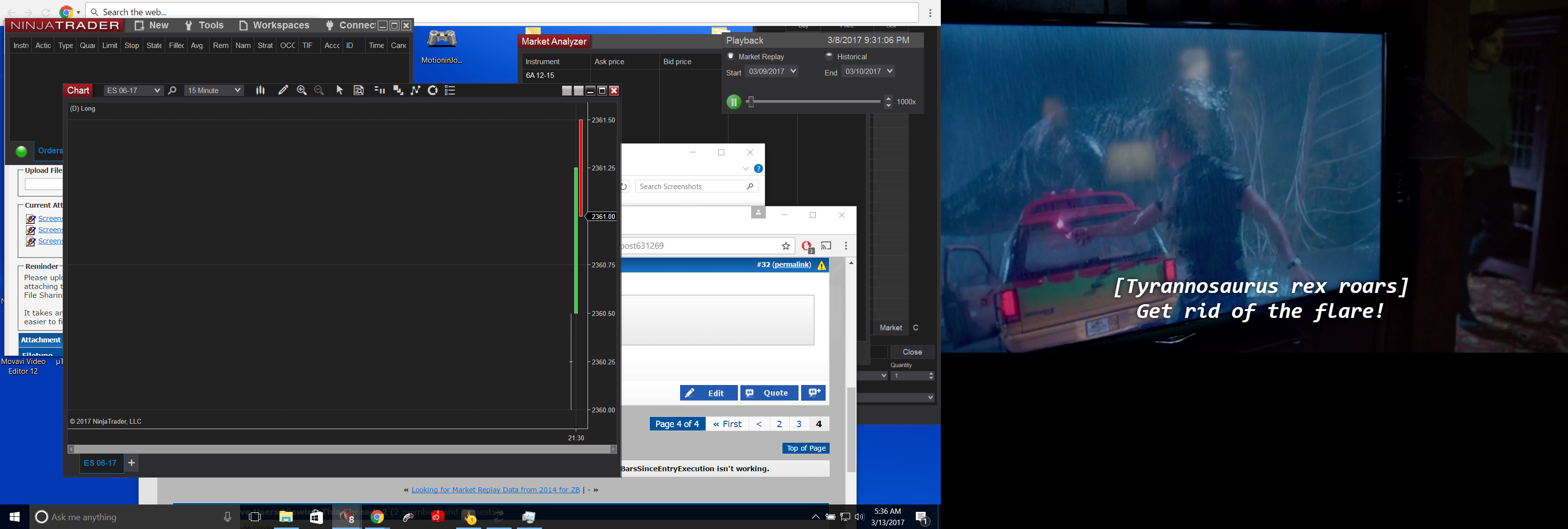Open the browser three-dot menu near Cast icon
The height and width of the screenshot is (529, 1568).
[x=846, y=246]
